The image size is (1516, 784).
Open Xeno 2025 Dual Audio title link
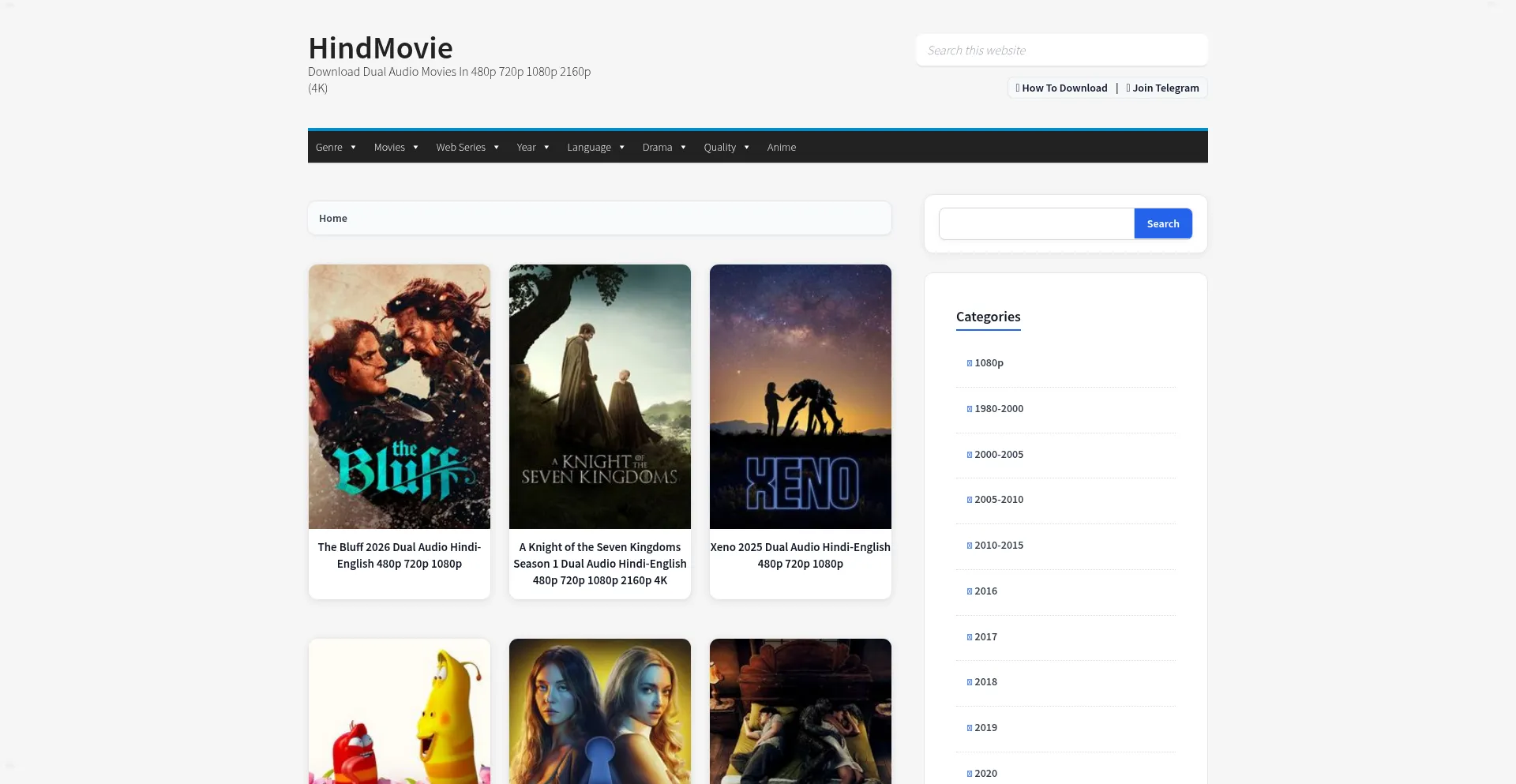click(x=801, y=555)
